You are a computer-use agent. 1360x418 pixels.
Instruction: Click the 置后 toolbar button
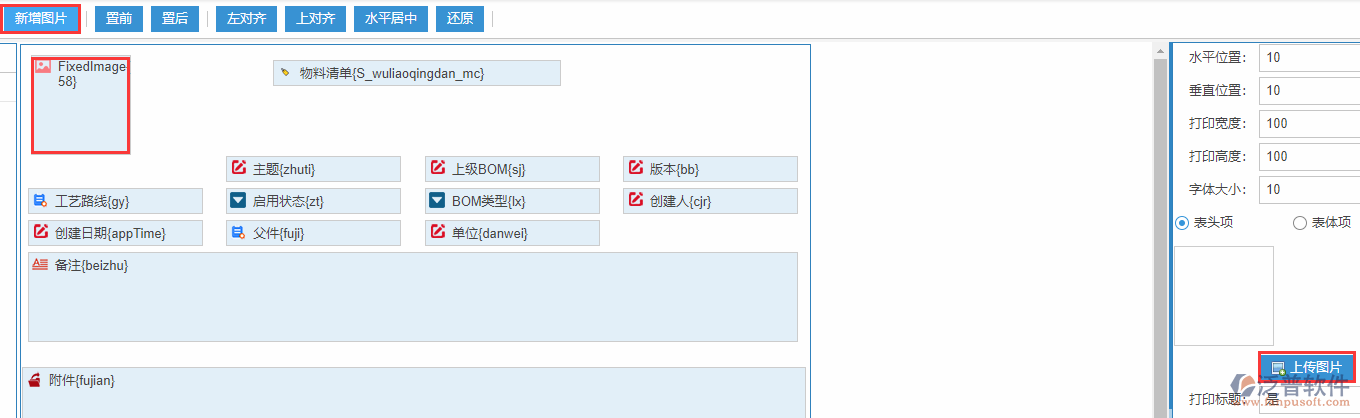[175, 18]
